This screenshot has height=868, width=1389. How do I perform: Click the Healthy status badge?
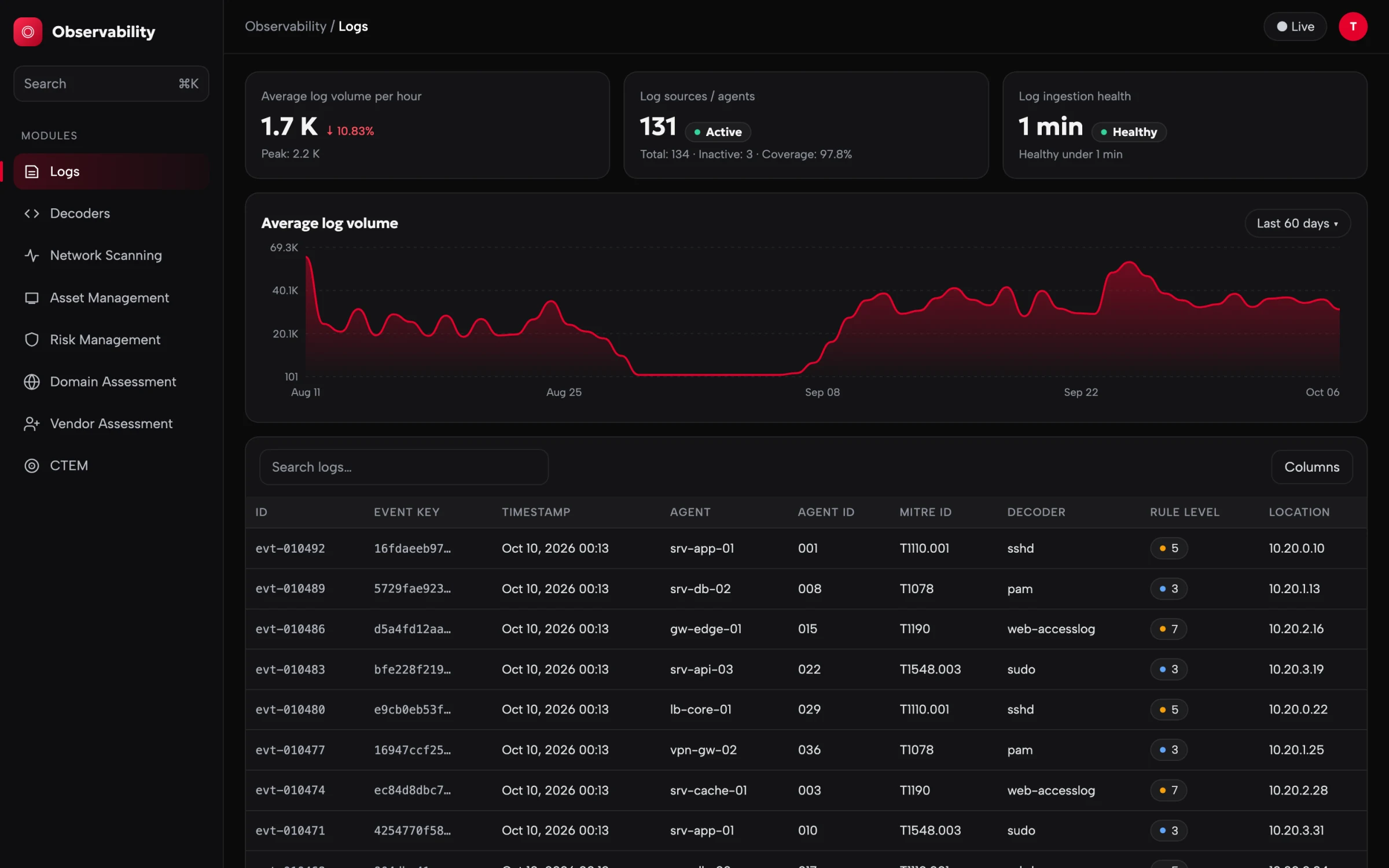[x=1128, y=132]
